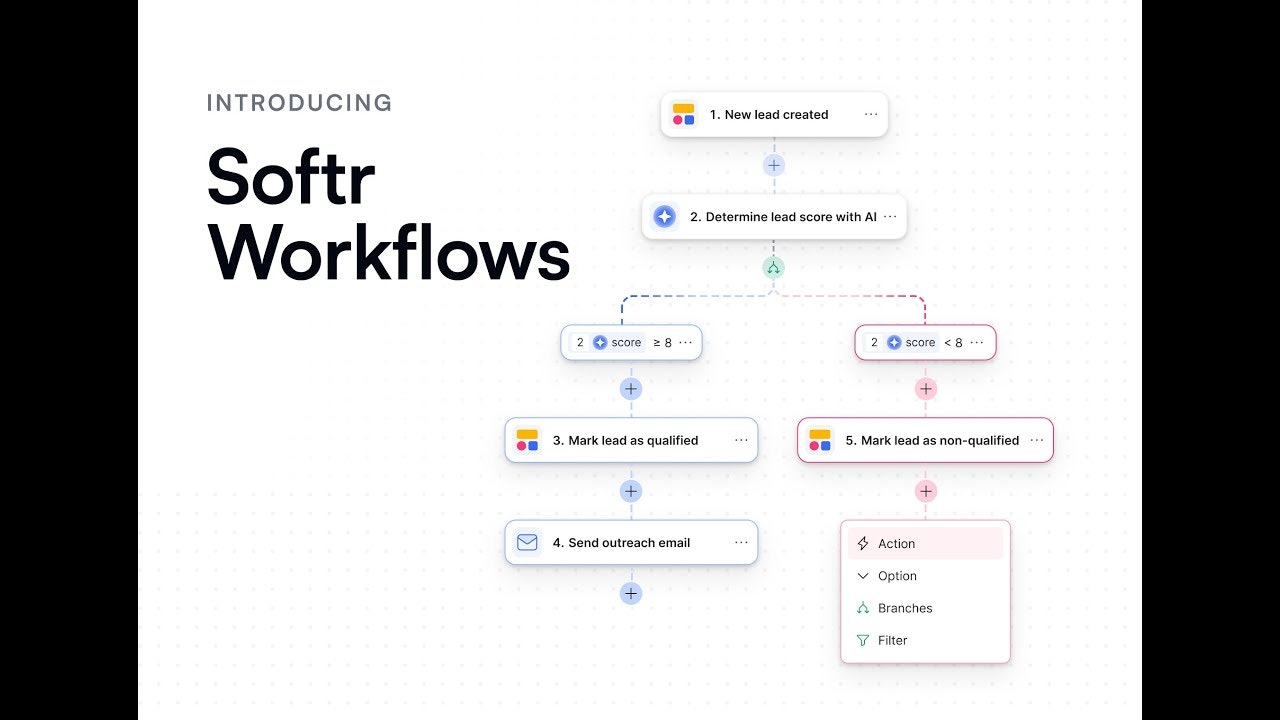This screenshot has height=720, width=1280.
Task: Open the ellipsis menu on the "score < 8" condition
Action: (x=977, y=342)
